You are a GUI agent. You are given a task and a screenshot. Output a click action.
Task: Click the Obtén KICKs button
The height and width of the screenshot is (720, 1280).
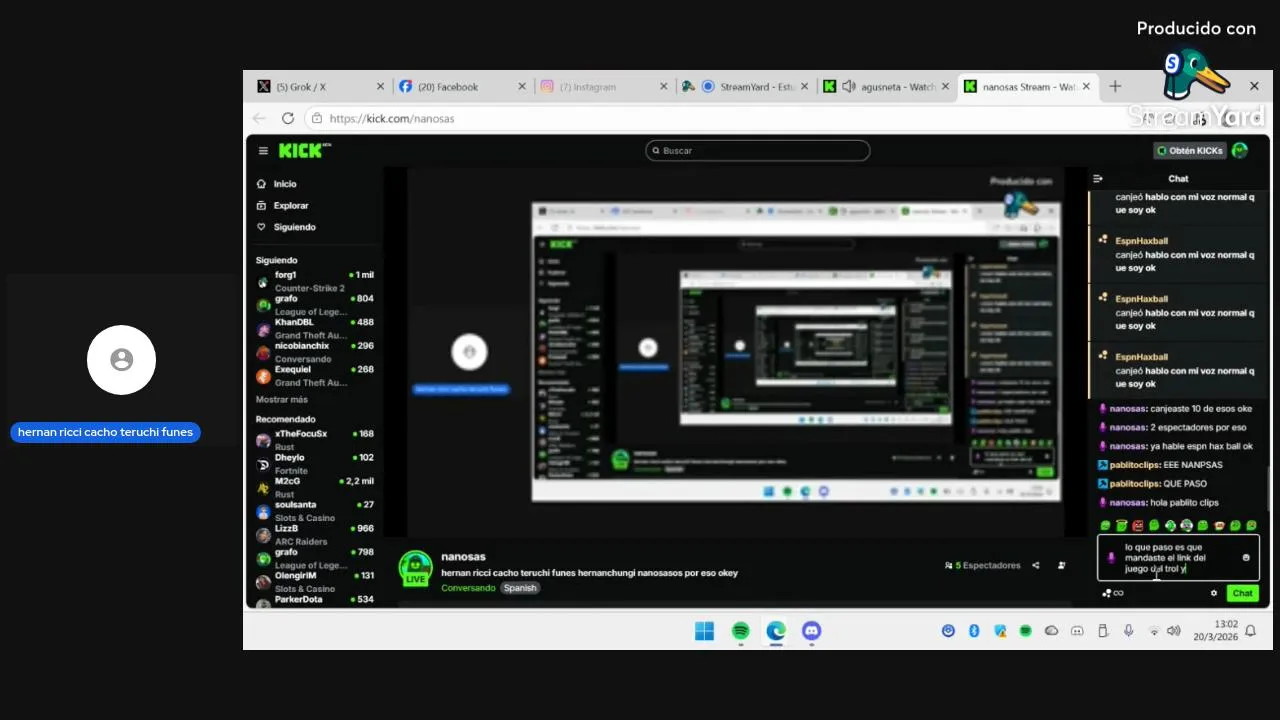(1189, 151)
